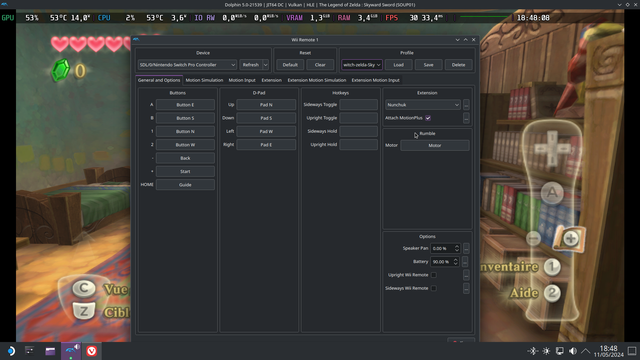
Task: Click the Dolphin icon in Wii Remote title bar
Action: [x=136, y=40]
